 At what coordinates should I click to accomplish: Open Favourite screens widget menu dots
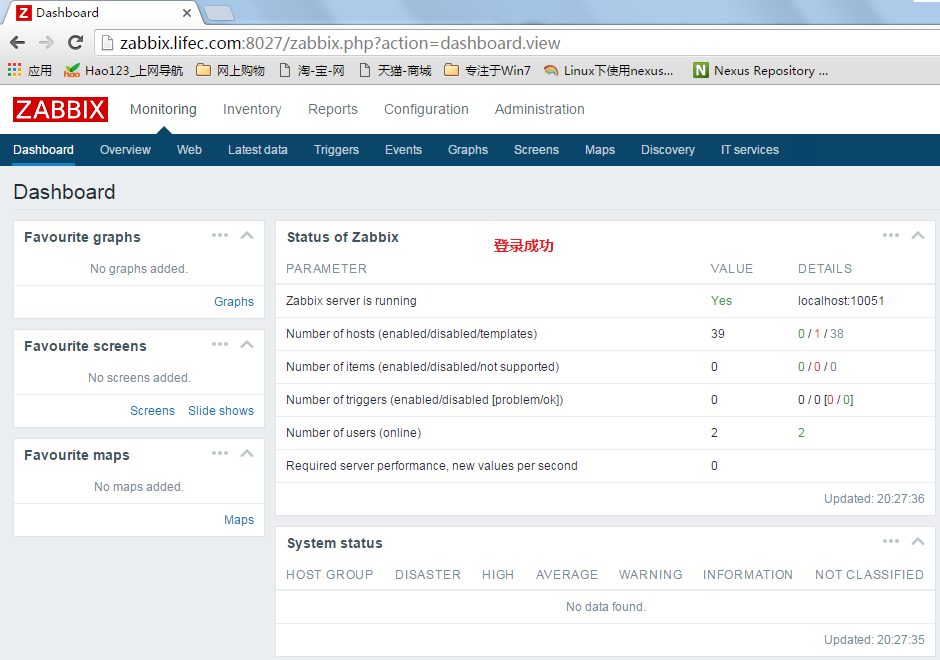tap(220, 345)
